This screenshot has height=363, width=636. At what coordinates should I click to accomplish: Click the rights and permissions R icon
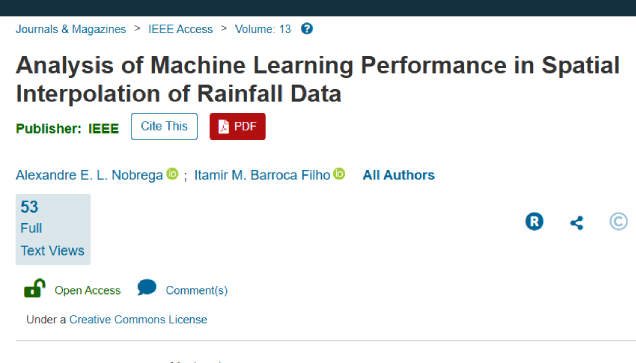coord(534,221)
